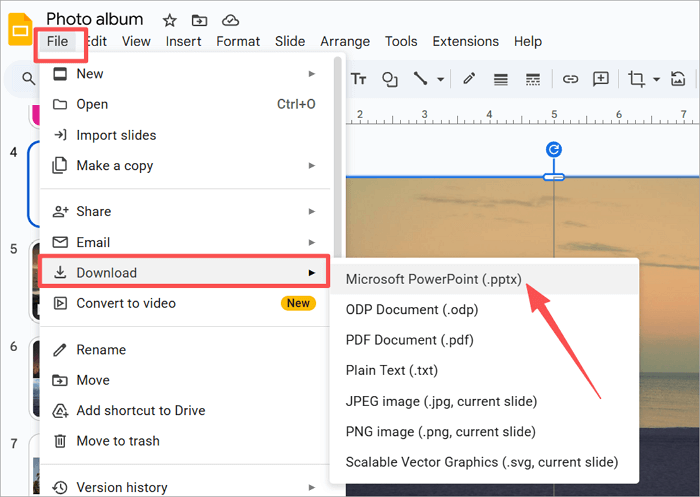The width and height of the screenshot is (700, 497).
Task: Open the View menu
Action: [x=136, y=42]
